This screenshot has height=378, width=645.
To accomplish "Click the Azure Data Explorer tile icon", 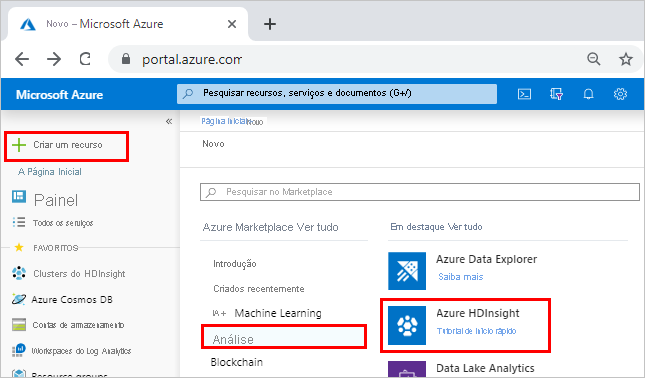I will (x=407, y=271).
